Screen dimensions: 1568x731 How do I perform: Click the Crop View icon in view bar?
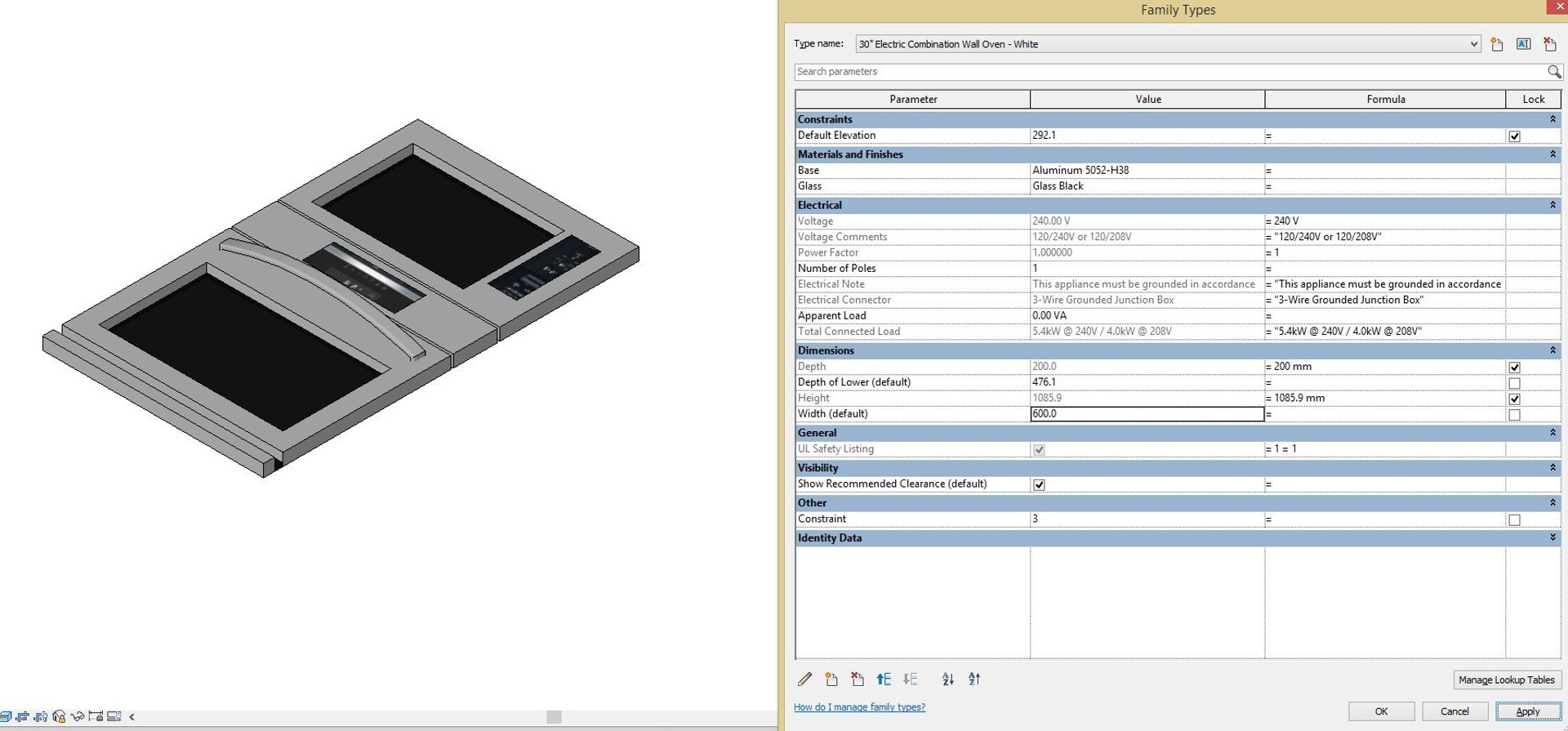tap(22, 716)
